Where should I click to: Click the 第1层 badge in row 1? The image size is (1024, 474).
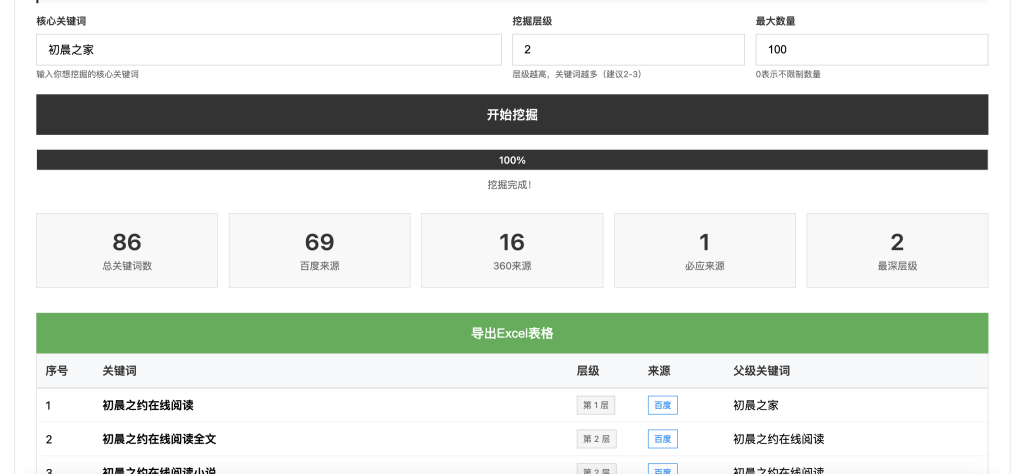(596, 405)
